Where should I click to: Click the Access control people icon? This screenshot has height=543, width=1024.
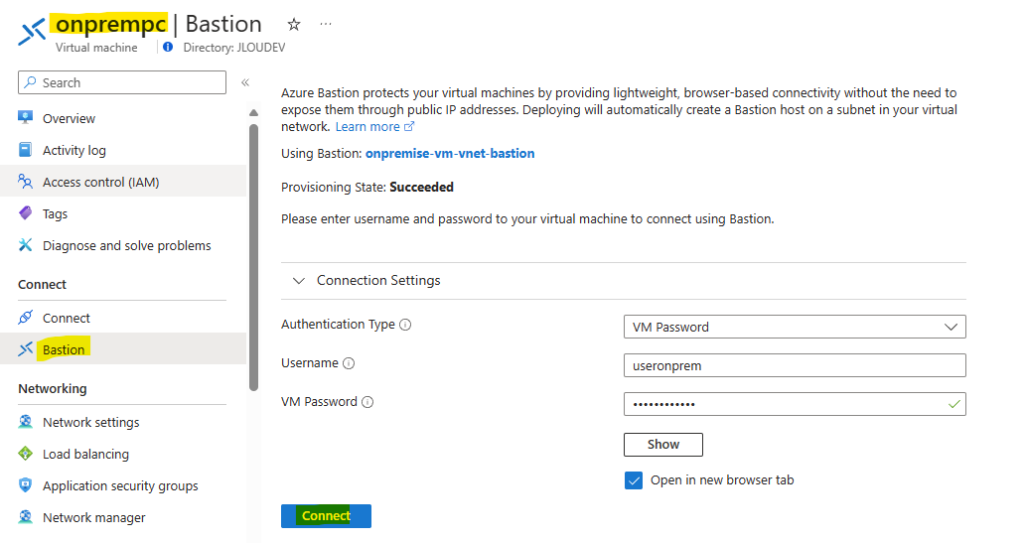pyautogui.click(x=25, y=182)
